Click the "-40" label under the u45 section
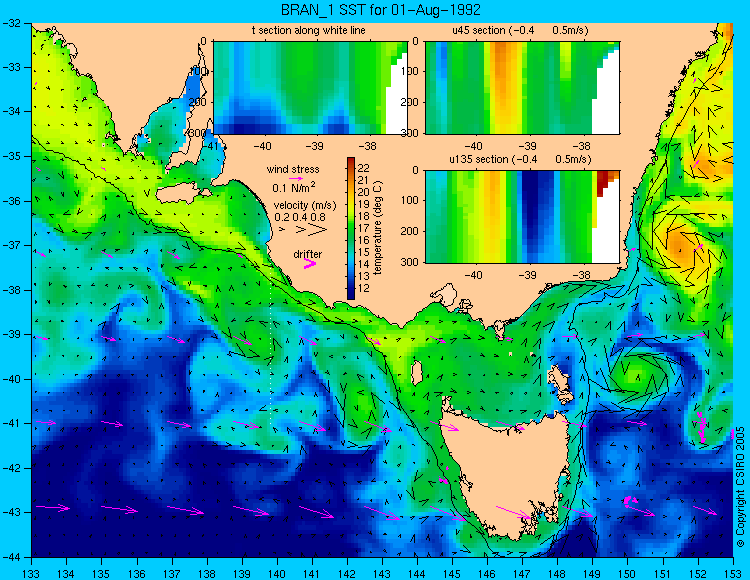Viewport: 750px width, 580px height. (x=473, y=146)
